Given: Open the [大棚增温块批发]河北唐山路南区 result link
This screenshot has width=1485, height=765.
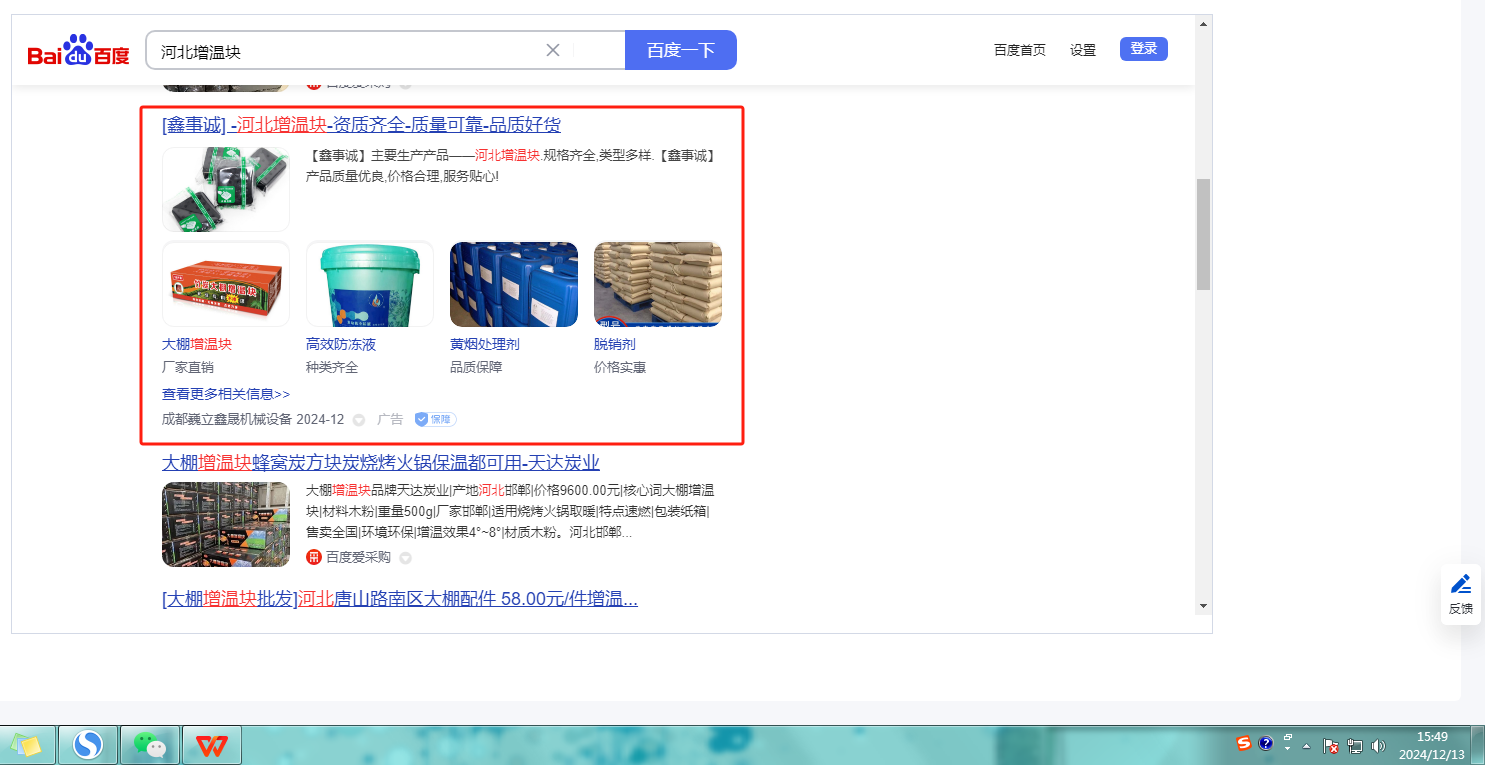Looking at the screenshot, I should [x=400, y=599].
